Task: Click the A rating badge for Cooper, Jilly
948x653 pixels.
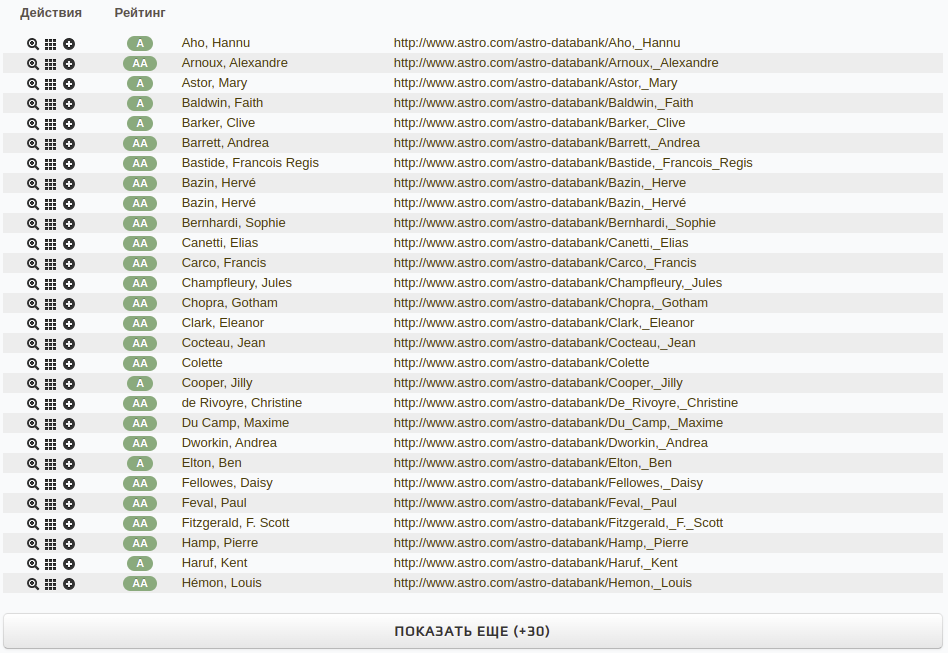Action: coord(140,383)
